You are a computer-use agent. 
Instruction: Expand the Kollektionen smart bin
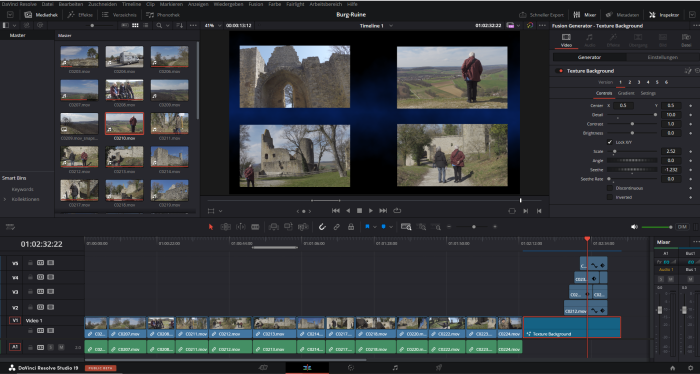(x=5, y=199)
